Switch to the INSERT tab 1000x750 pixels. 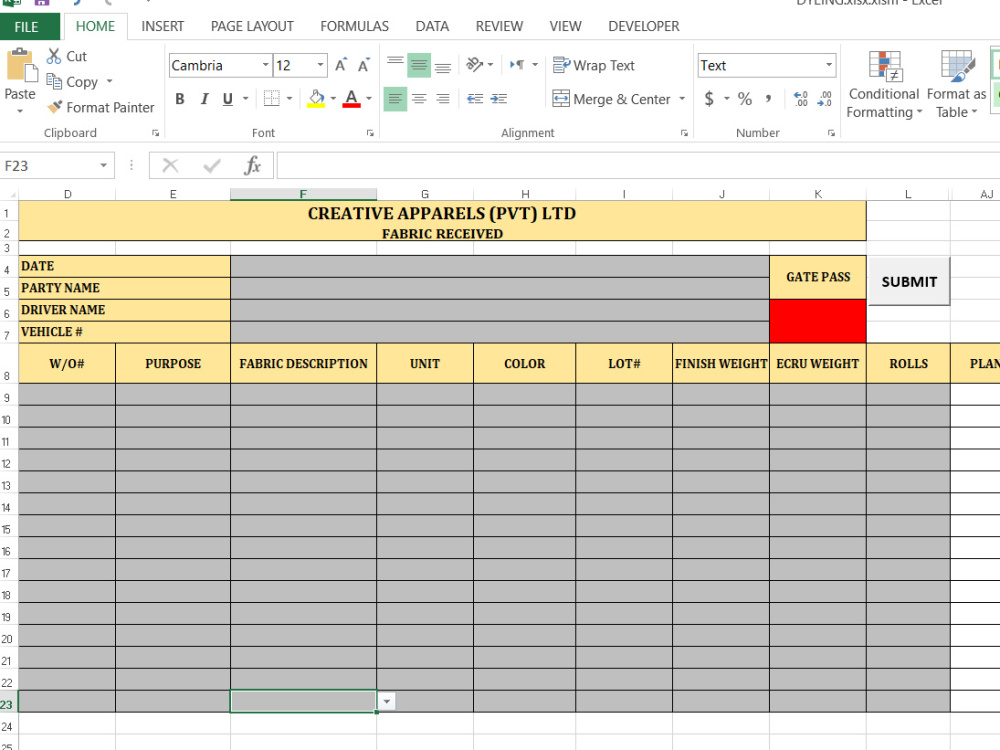tap(163, 26)
